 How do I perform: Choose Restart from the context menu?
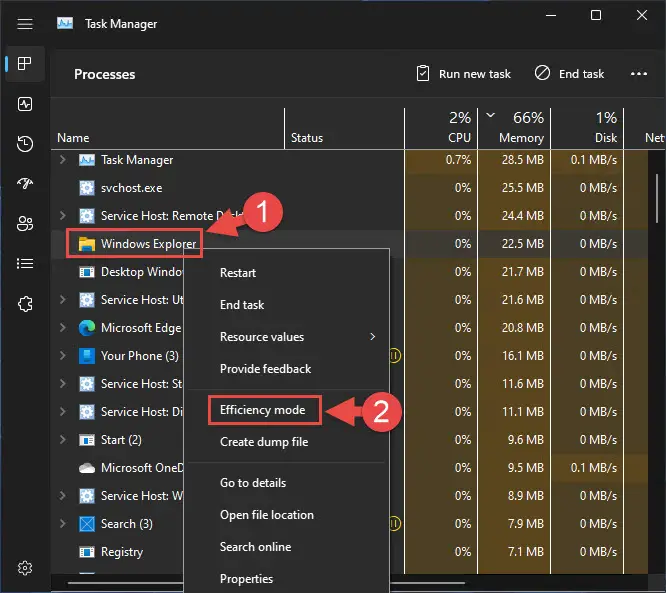(288, 273)
